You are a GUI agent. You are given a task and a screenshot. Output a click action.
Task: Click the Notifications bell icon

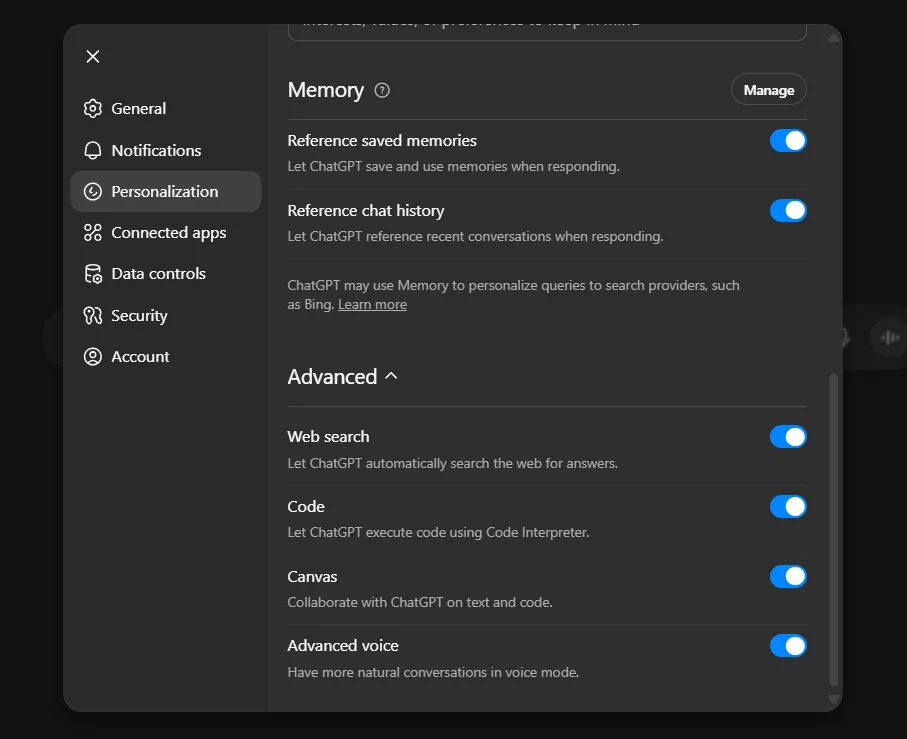pyautogui.click(x=92, y=150)
